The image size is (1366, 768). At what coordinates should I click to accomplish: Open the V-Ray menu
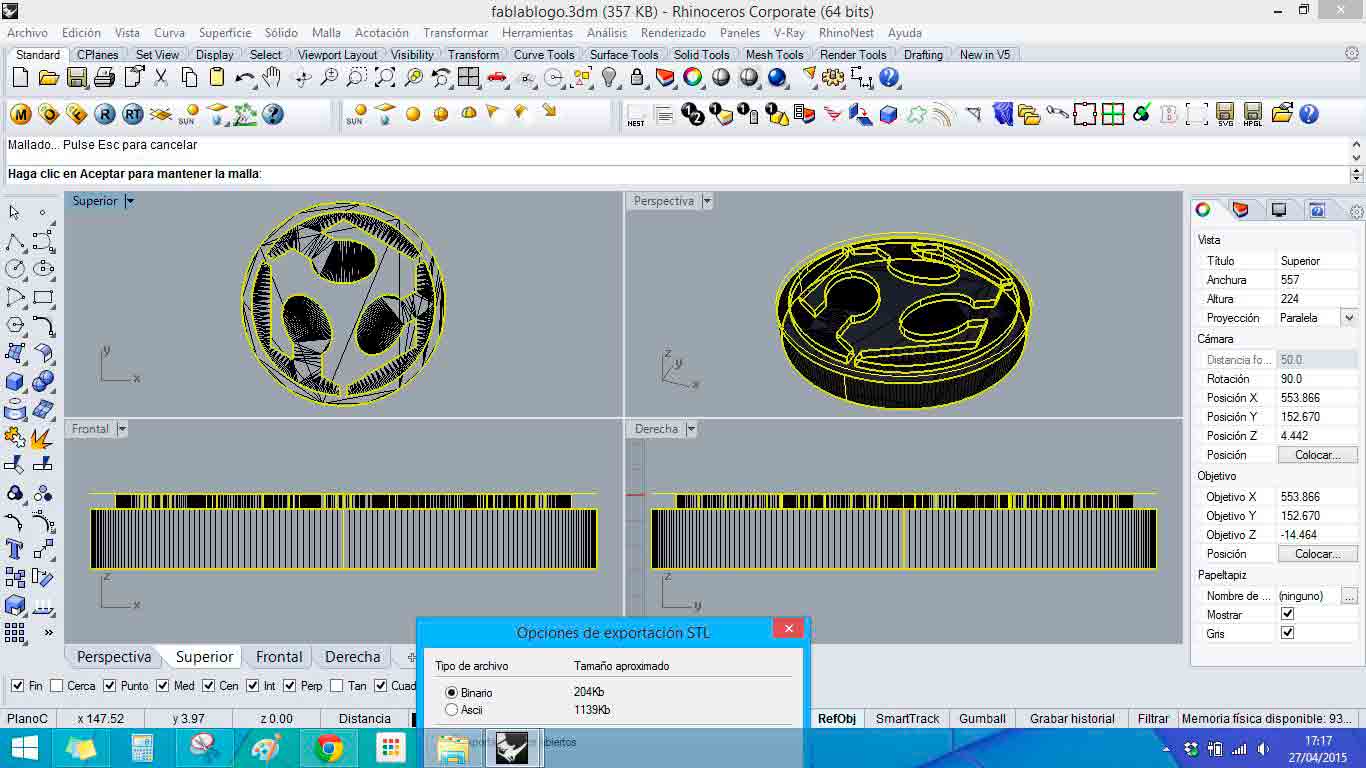[x=789, y=33]
